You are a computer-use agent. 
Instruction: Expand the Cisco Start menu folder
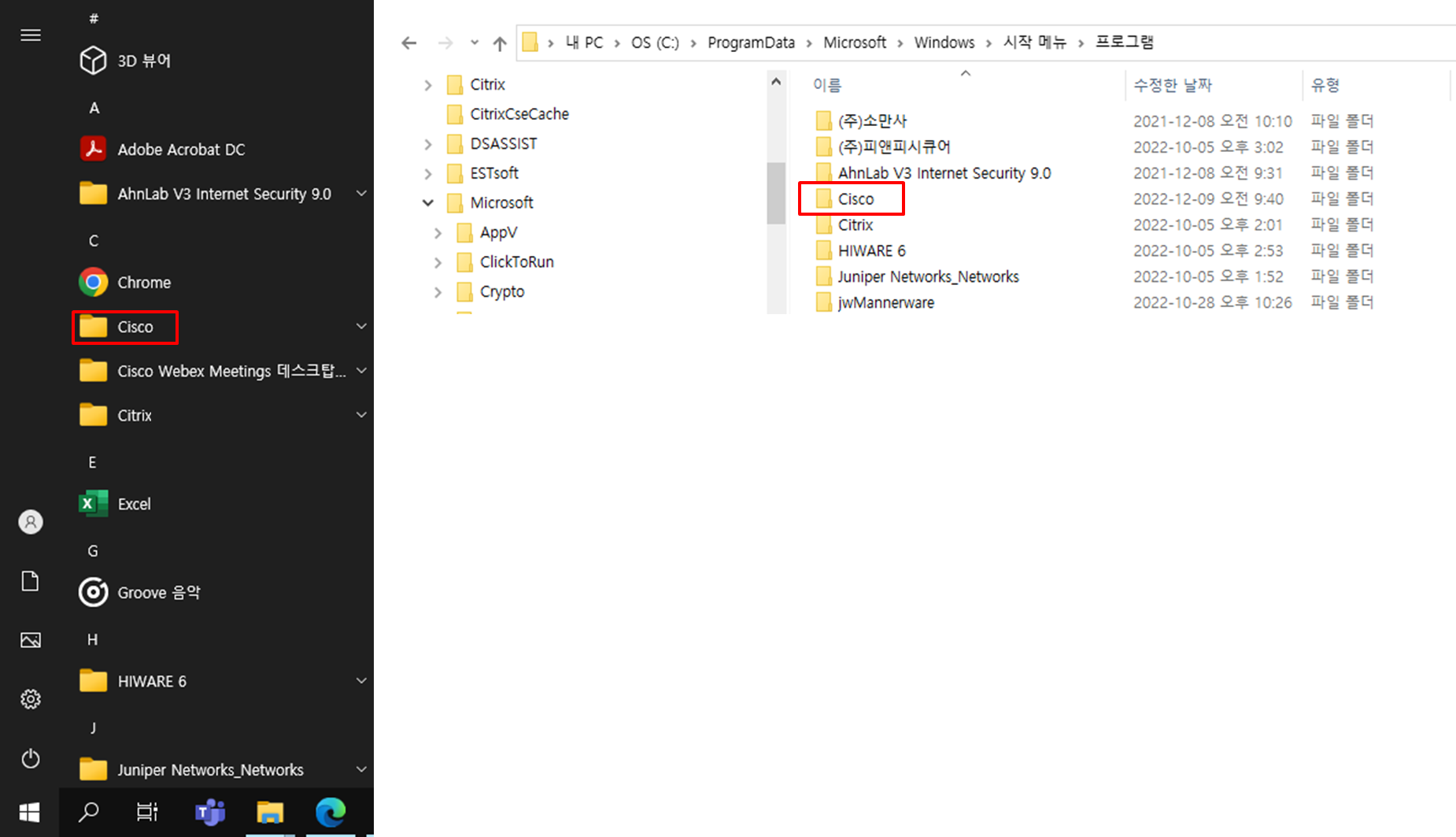(x=361, y=326)
